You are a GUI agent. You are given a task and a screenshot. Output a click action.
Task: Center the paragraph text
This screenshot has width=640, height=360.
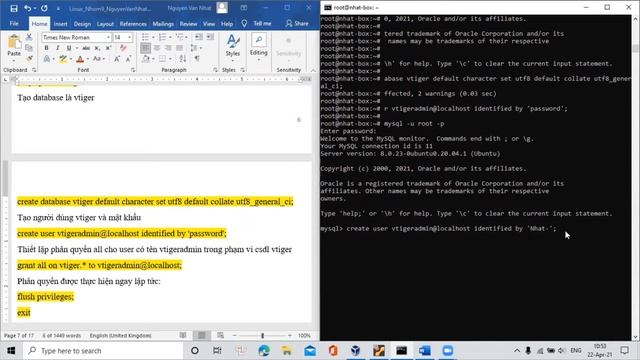click(x=157, y=48)
